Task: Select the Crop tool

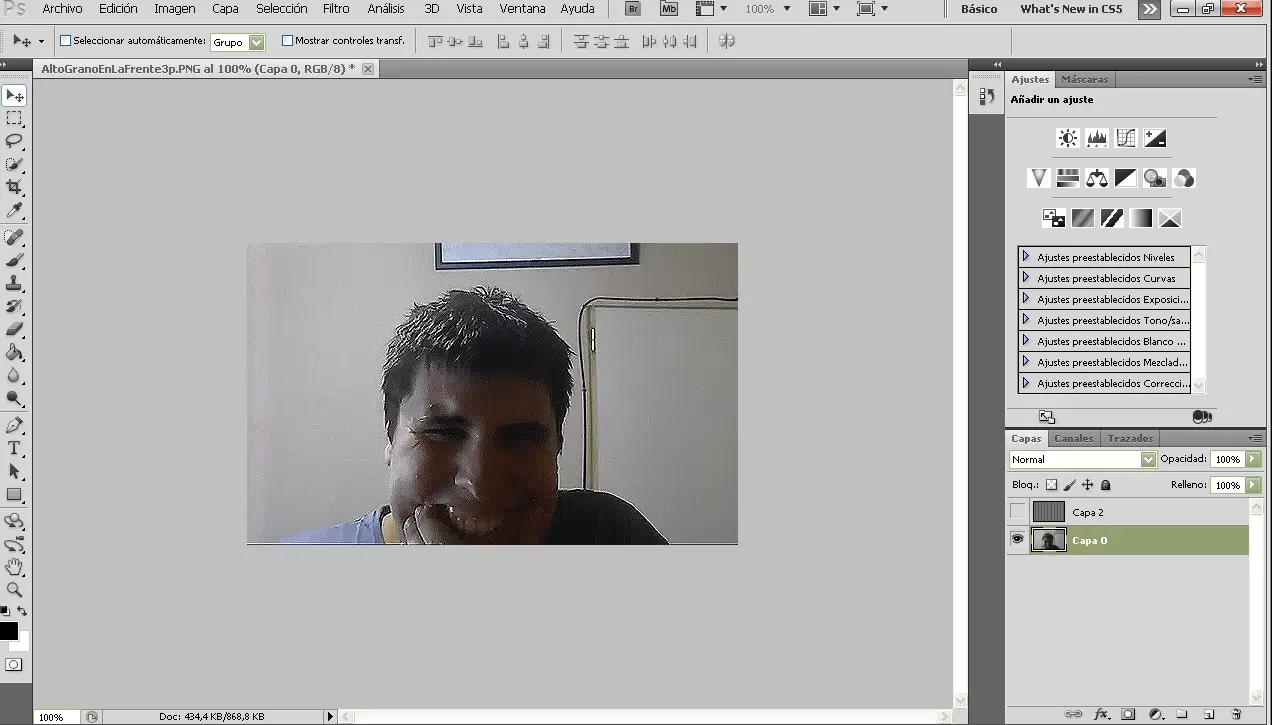Action: tap(14, 187)
